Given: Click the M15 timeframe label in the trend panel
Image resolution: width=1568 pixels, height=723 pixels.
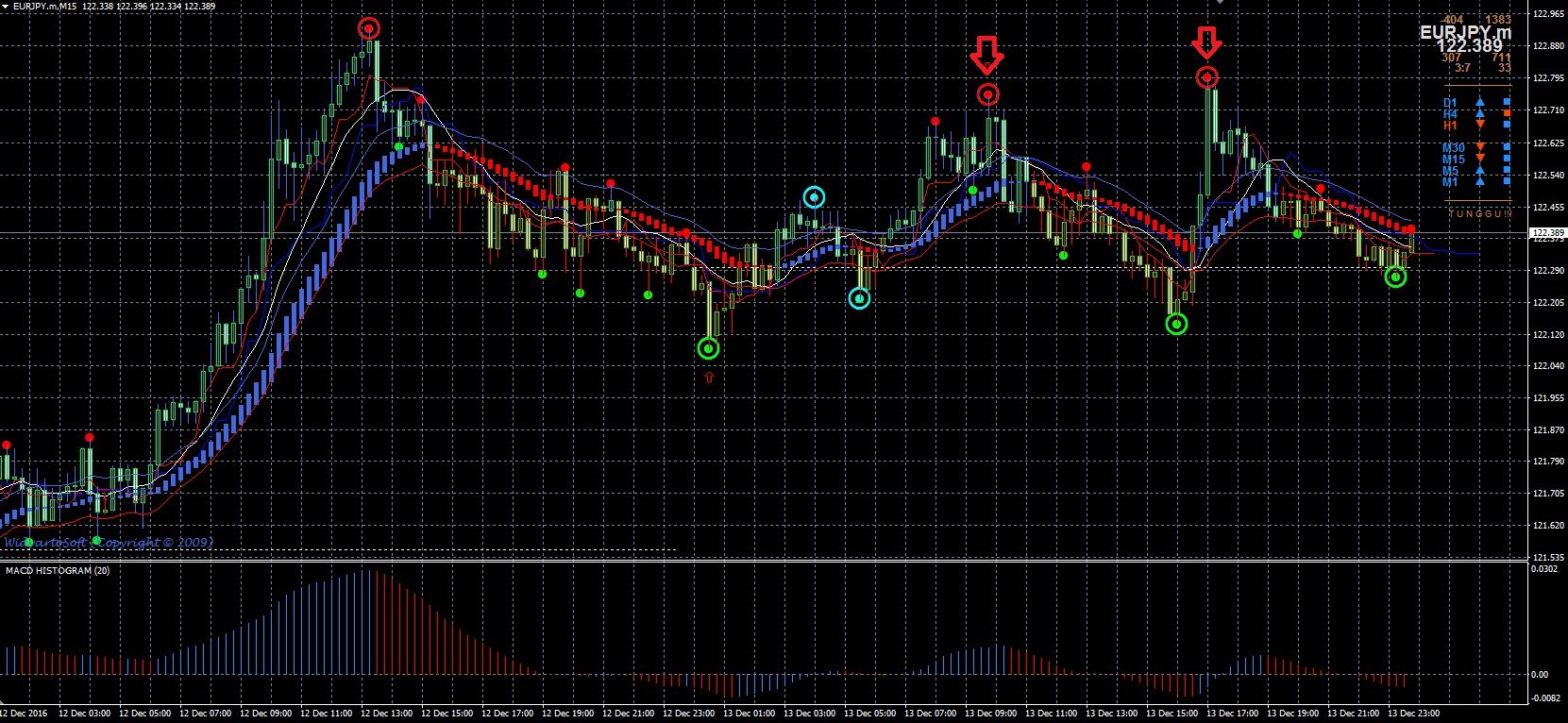Looking at the screenshot, I should [1451, 160].
